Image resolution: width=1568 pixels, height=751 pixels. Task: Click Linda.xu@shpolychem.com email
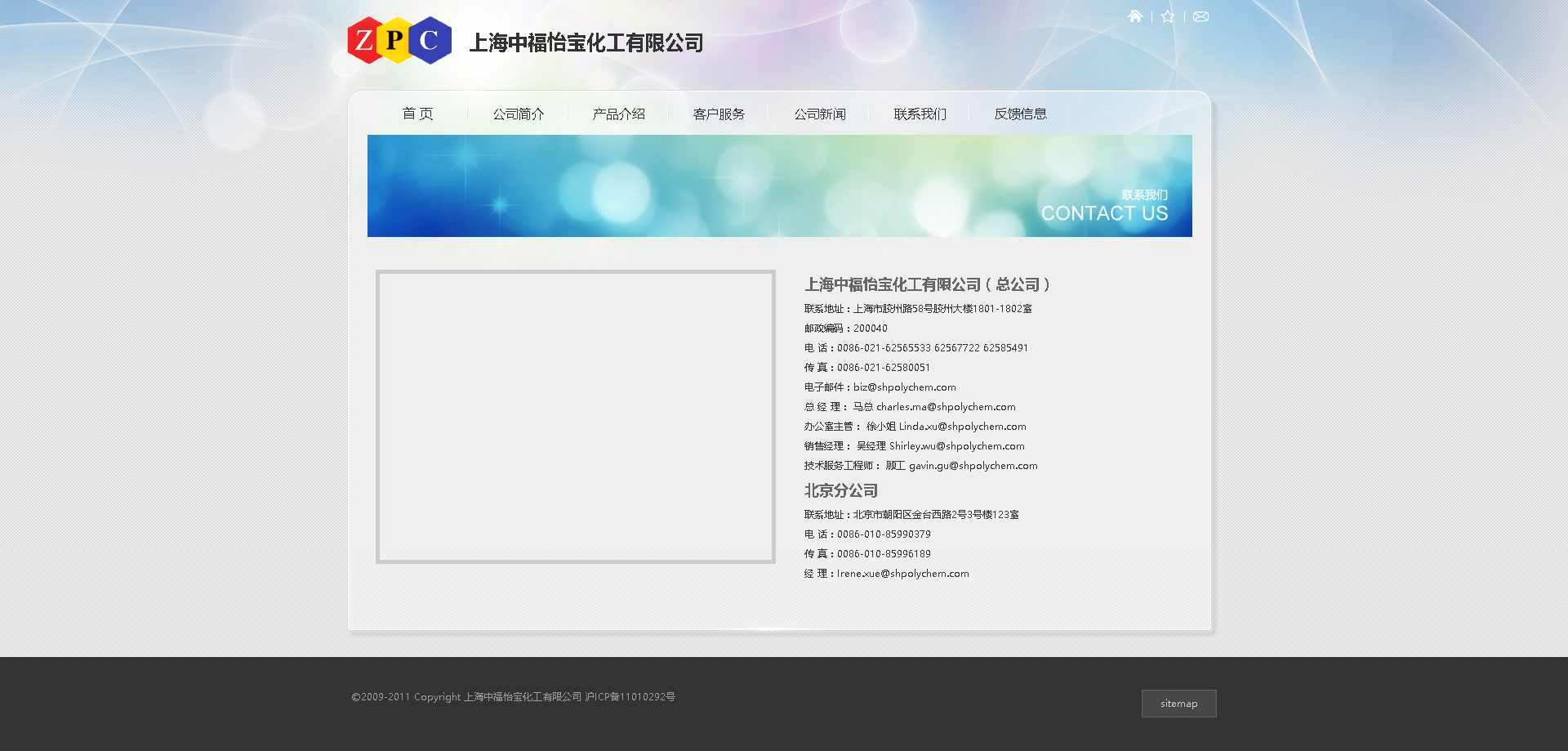pyautogui.click(x=962, y=427)
